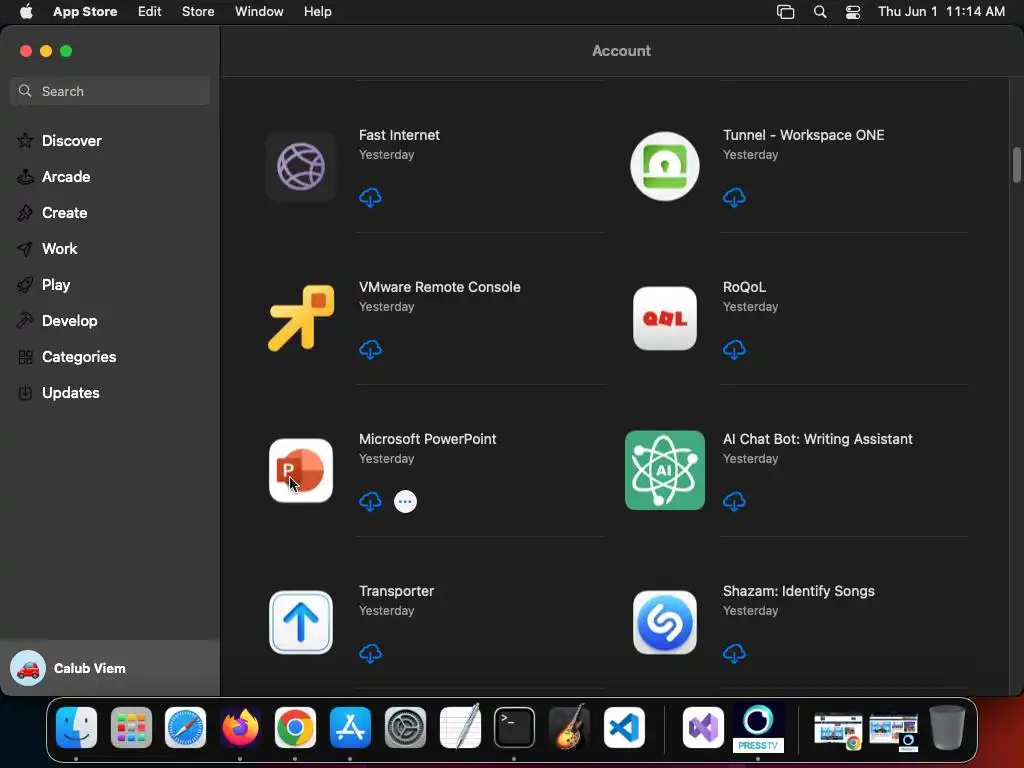This screenshot has height=768, width=1024.
Task: Open the Help menu
Action: [317, 12]
